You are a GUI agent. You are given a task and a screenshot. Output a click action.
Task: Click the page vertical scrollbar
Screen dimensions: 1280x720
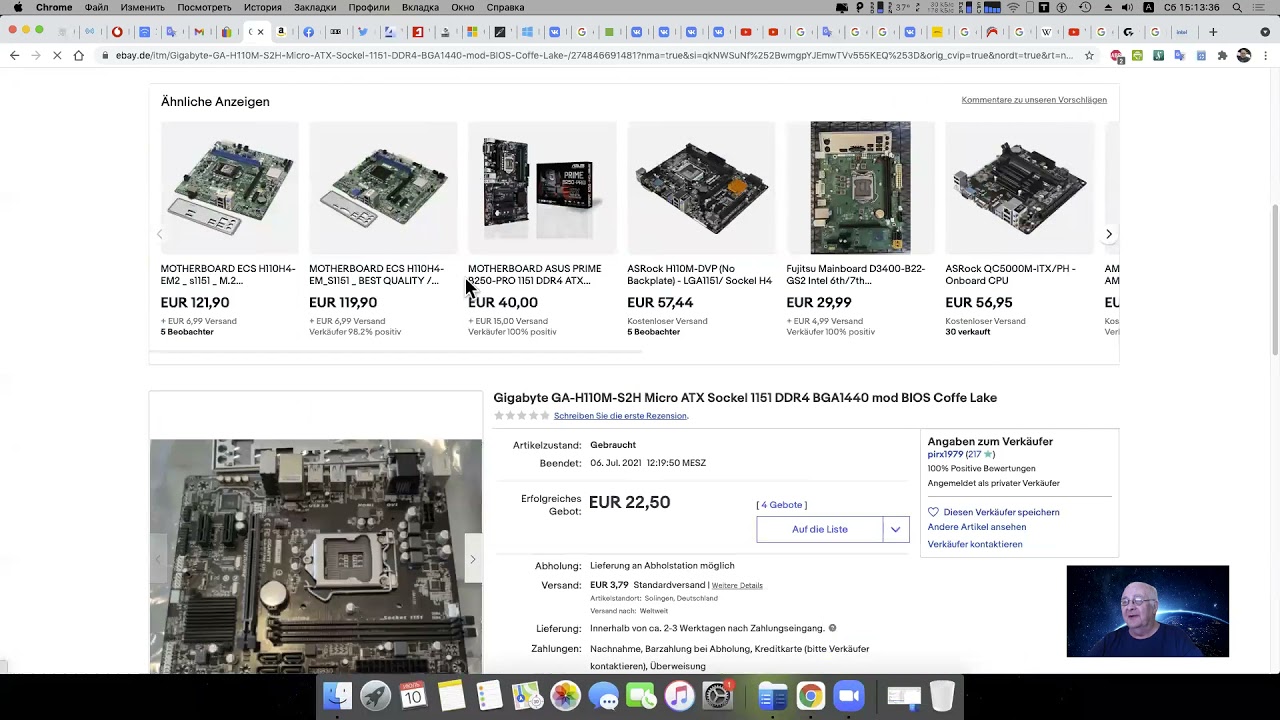point(1275,280)
